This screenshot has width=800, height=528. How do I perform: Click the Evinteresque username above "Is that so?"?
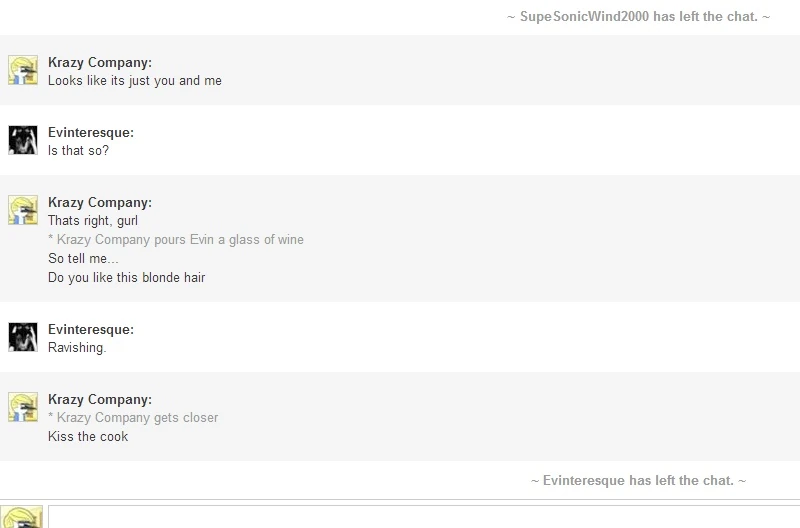coord(91,133)
